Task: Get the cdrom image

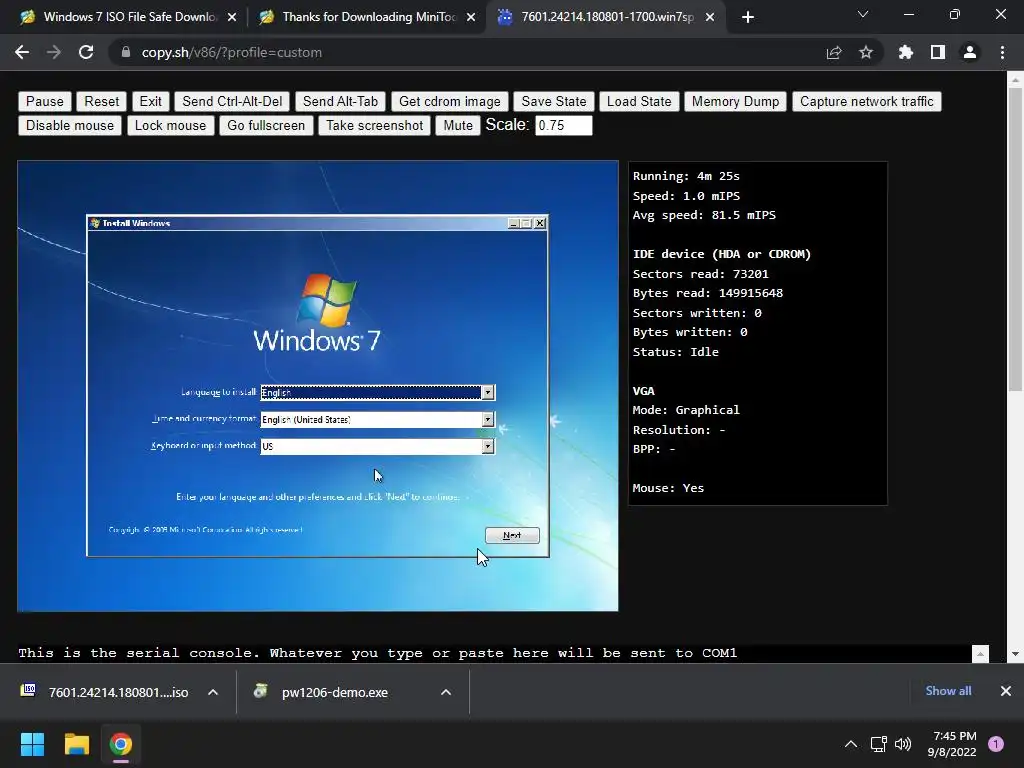Action: click(x=449, y=101)
